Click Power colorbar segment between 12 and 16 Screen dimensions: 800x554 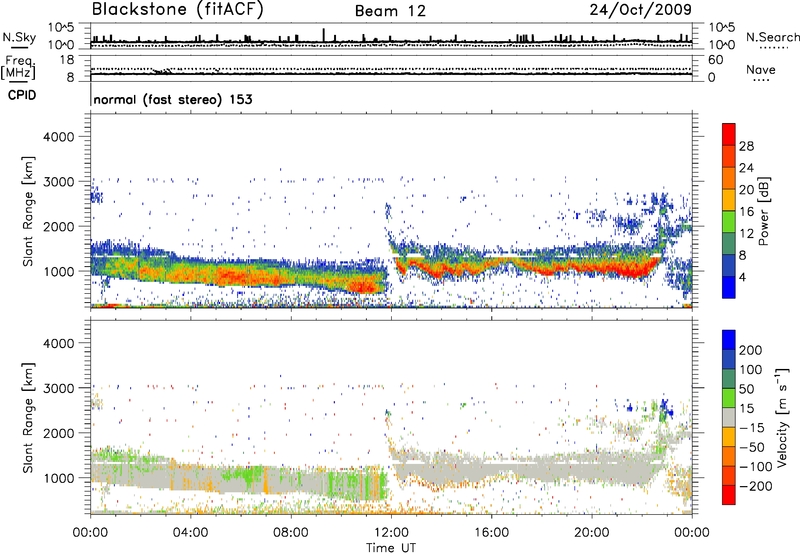pos(729,222)
